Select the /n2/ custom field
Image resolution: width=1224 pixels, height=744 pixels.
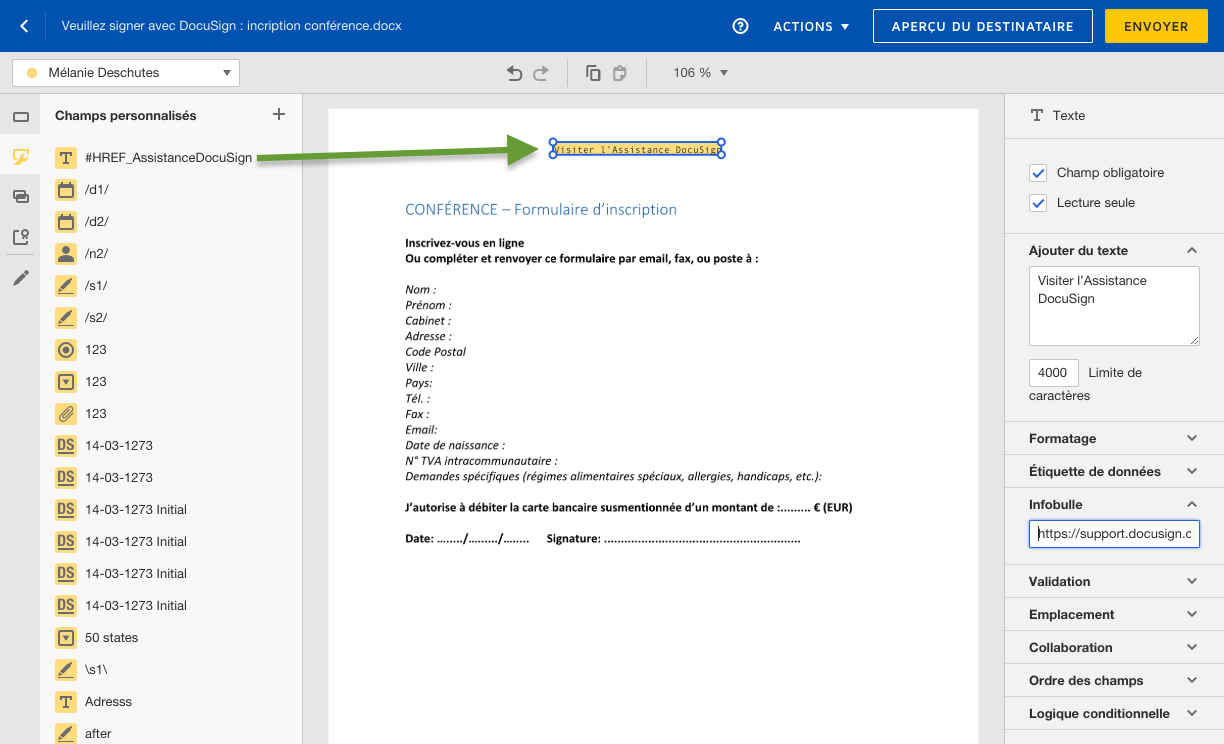tap(97, 254)
